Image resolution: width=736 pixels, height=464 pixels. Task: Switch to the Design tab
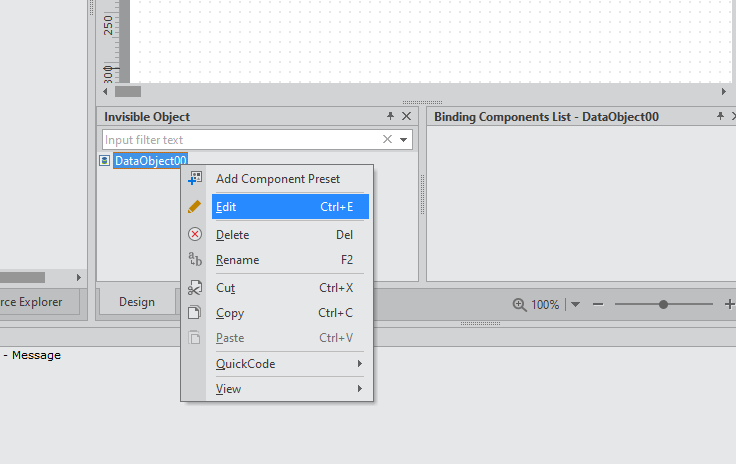137,302
